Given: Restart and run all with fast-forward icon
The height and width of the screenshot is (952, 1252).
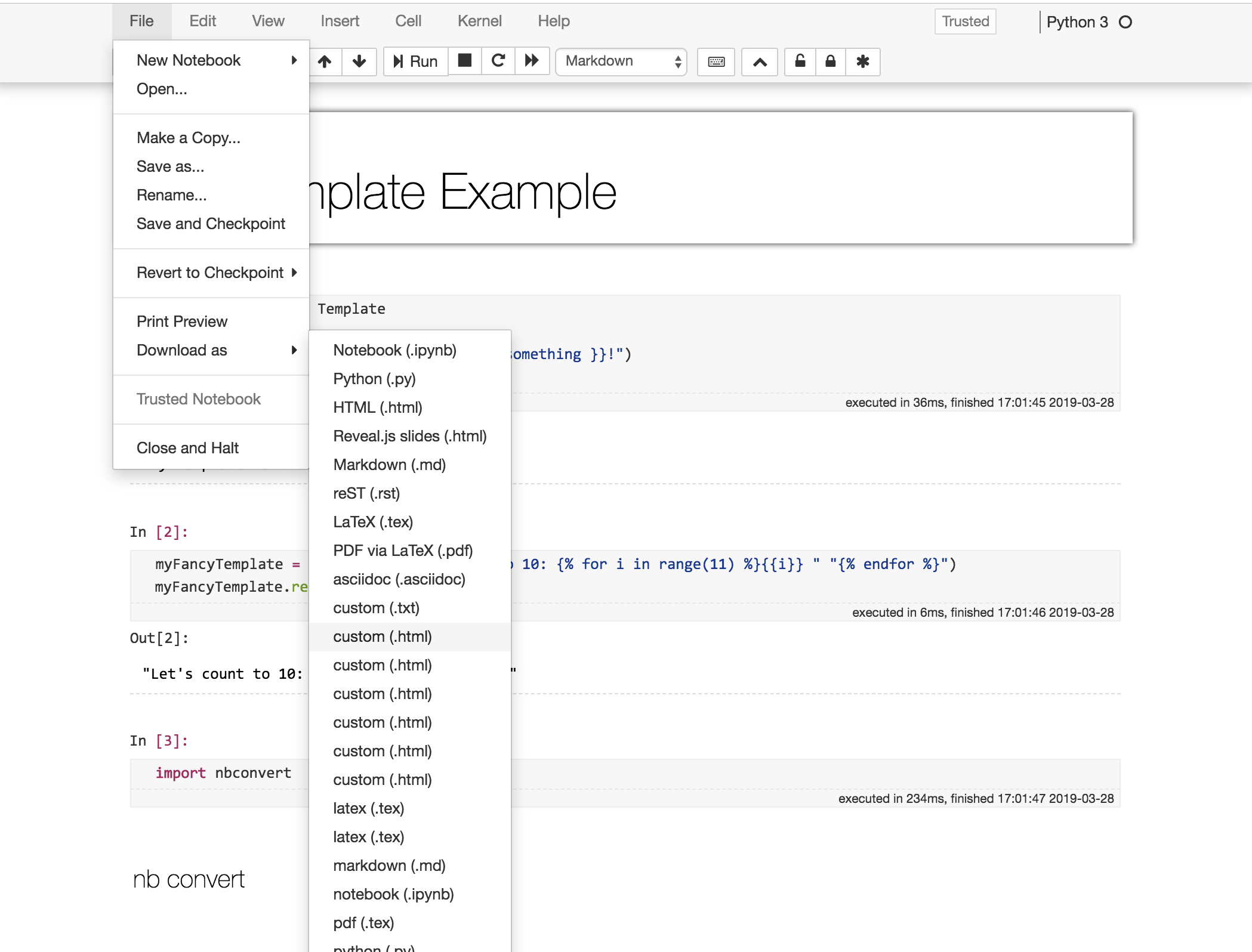Looking at the screenshot, I should 532,61.
